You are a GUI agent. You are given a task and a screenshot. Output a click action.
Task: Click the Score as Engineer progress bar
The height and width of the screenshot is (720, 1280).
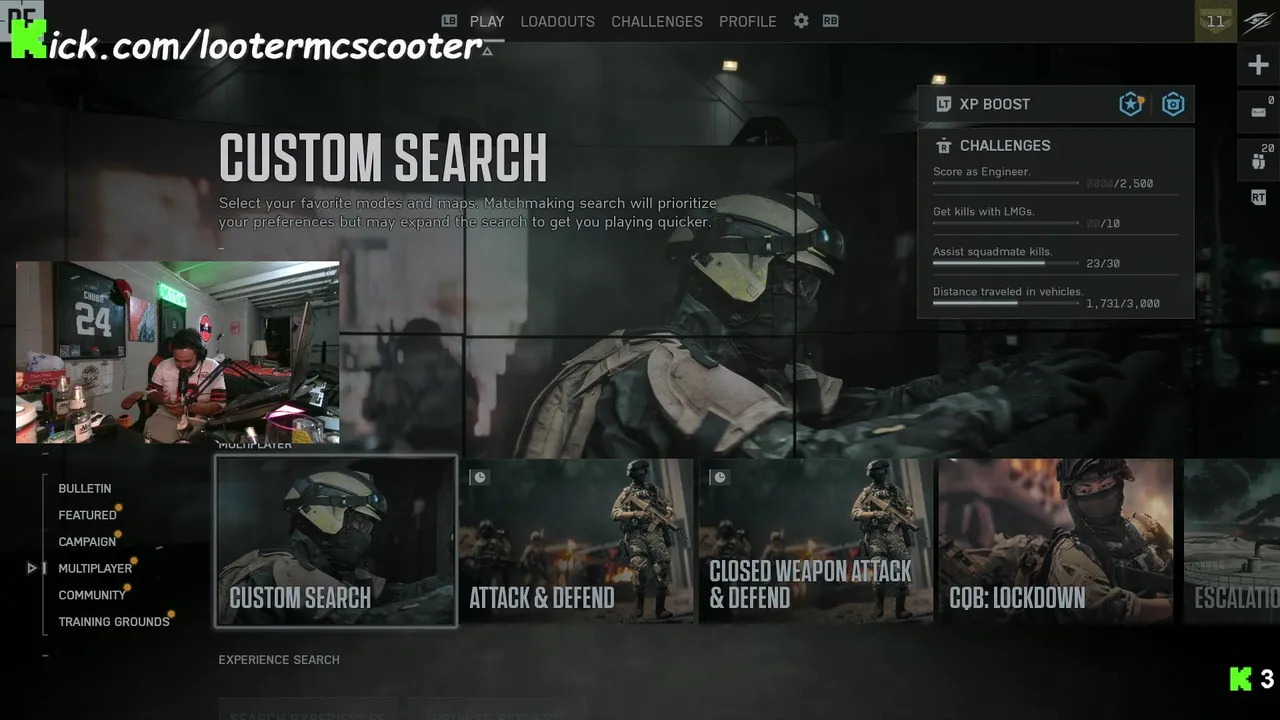point(1006,183)
